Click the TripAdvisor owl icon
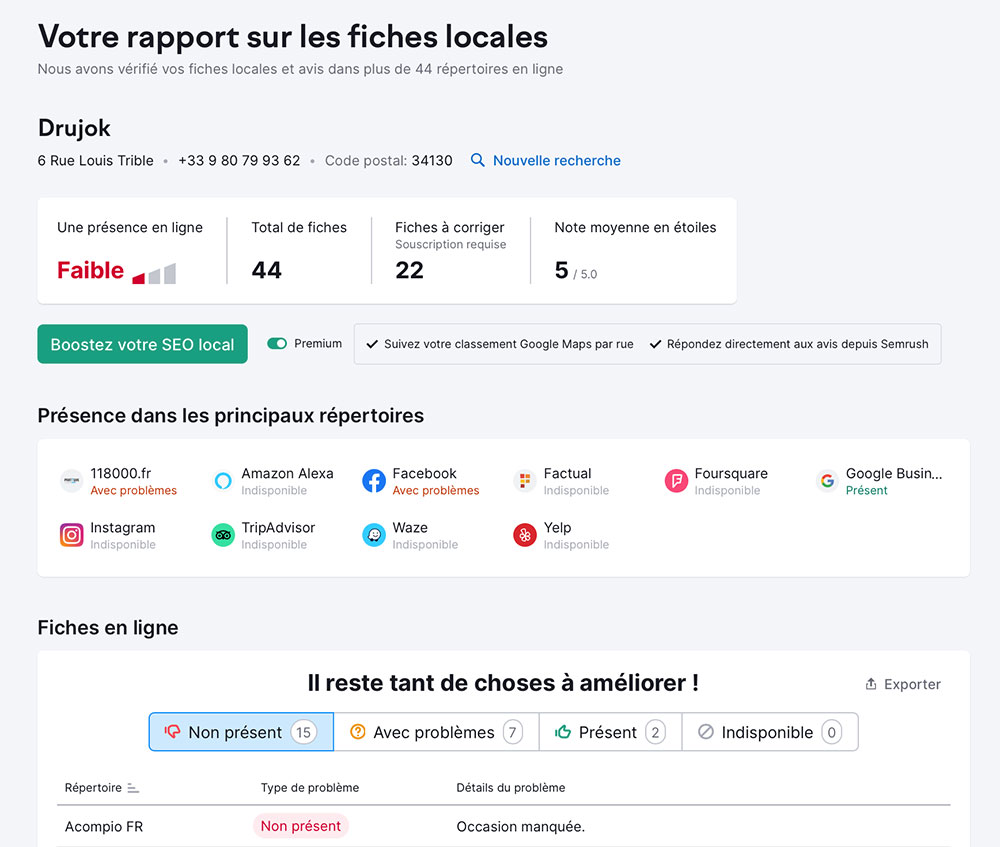 coord(223,535)
